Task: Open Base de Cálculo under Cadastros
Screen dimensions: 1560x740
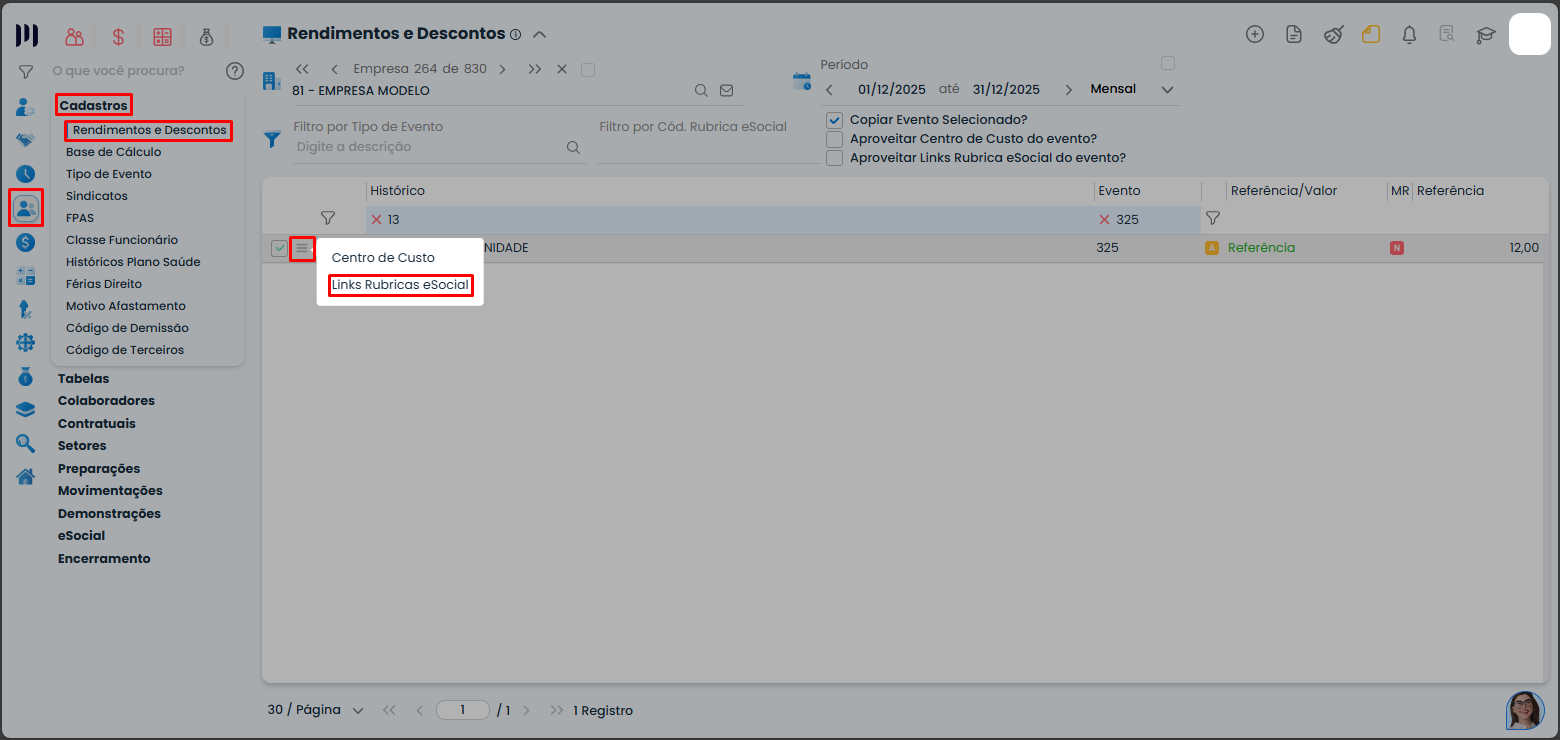Action: pyautogui.click(x=113, y=152)
